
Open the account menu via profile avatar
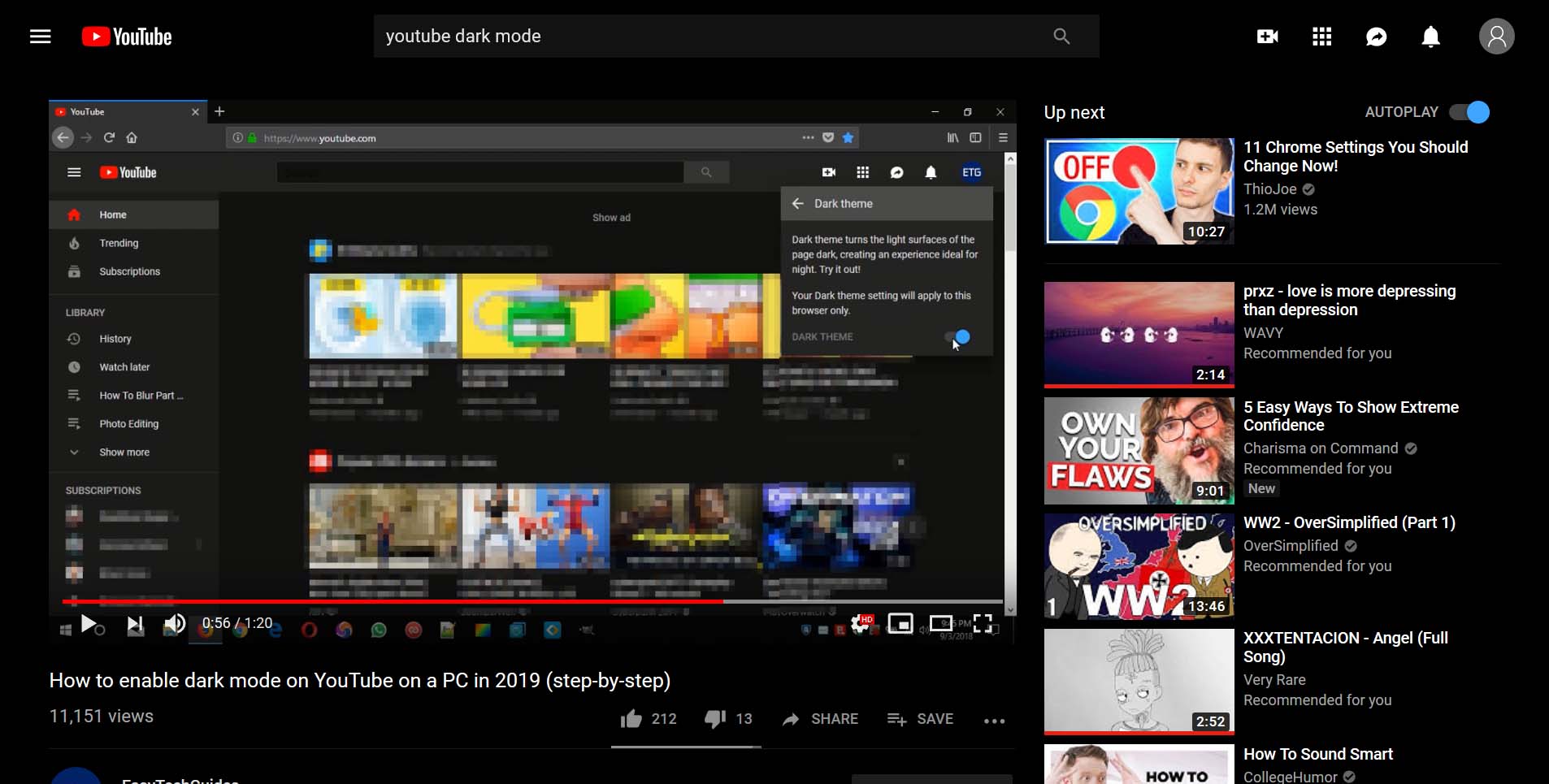click(x=1496, y=36)
